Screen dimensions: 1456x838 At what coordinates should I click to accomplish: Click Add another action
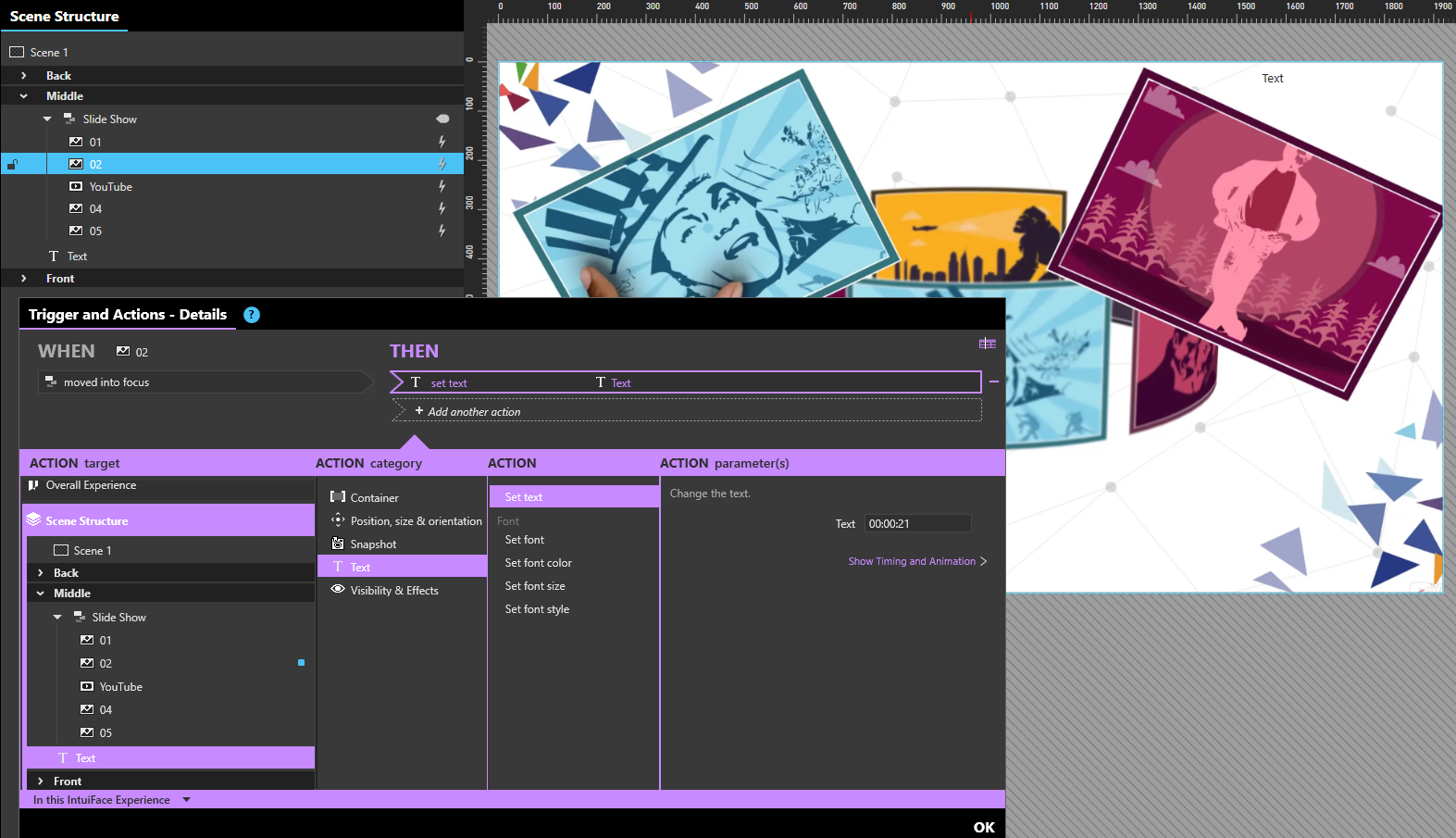coord(686,411)
